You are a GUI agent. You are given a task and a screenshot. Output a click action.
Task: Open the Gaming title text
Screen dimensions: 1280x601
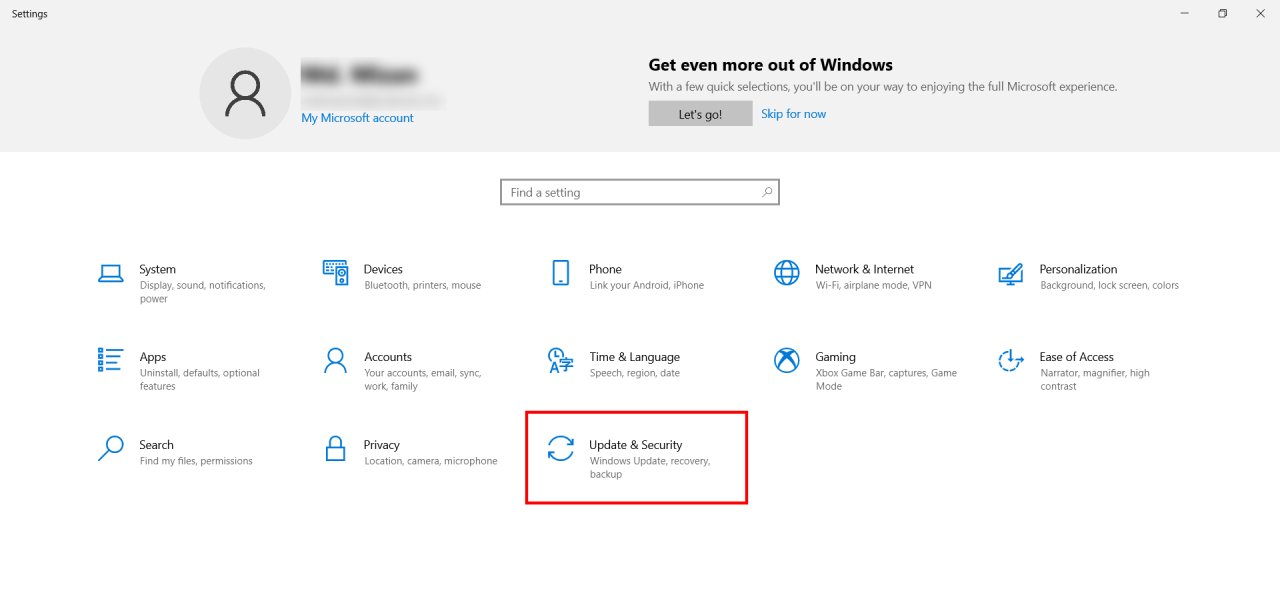click(835, 357)
